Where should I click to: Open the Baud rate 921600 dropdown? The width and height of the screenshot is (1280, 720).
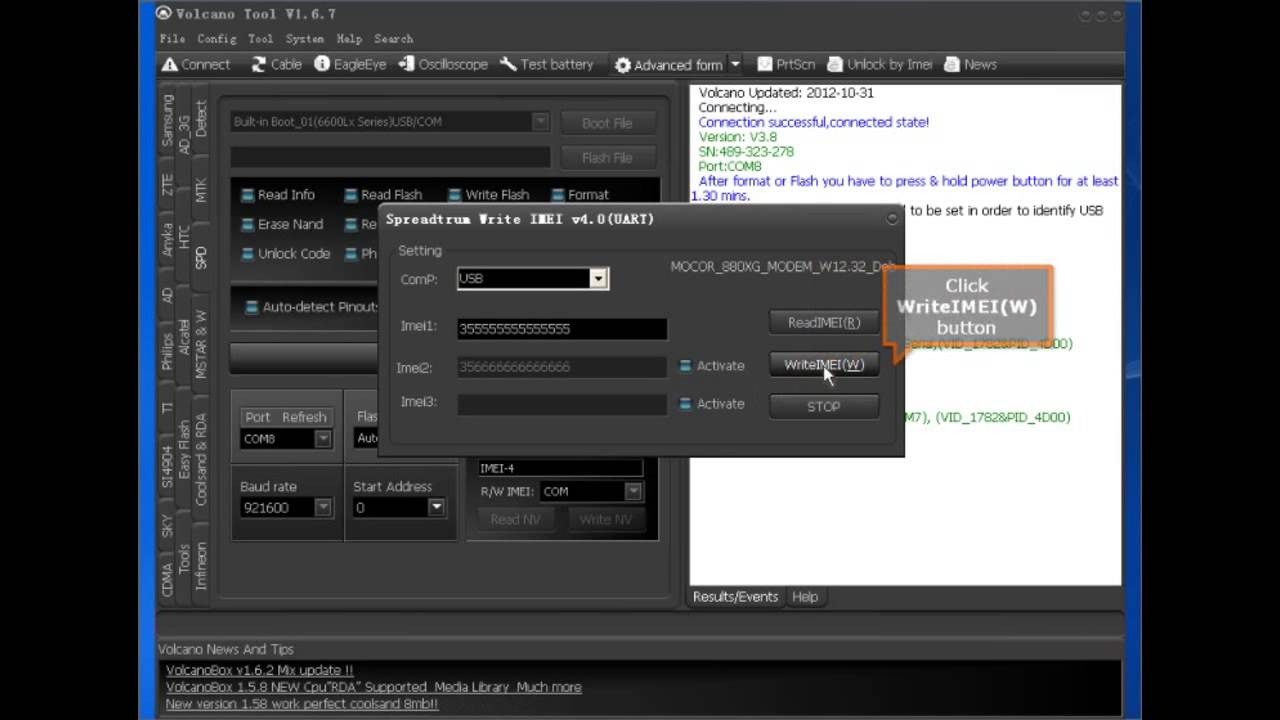click(323, 508)
